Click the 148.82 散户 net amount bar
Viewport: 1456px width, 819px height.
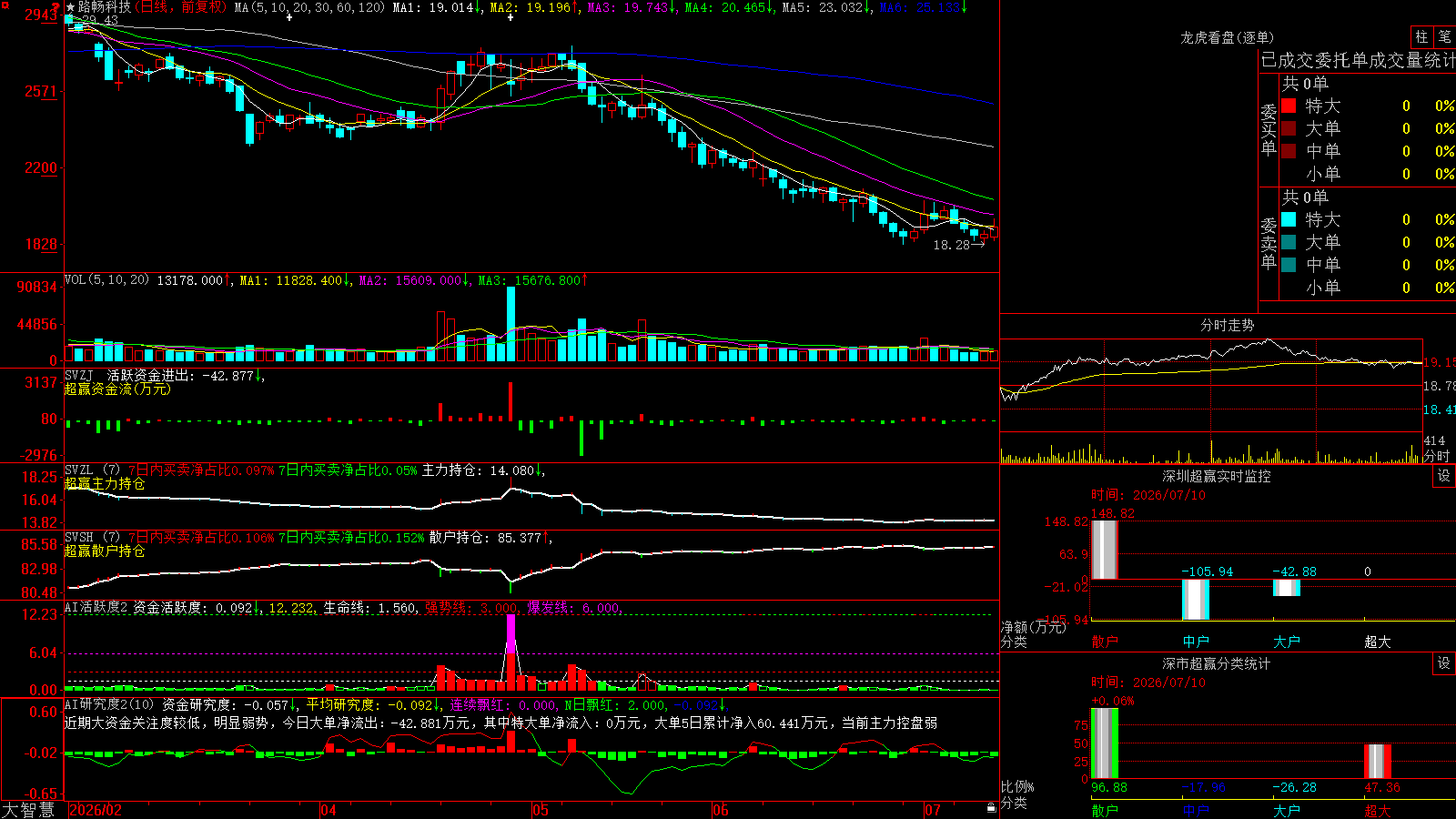(x=1105, y=550)
